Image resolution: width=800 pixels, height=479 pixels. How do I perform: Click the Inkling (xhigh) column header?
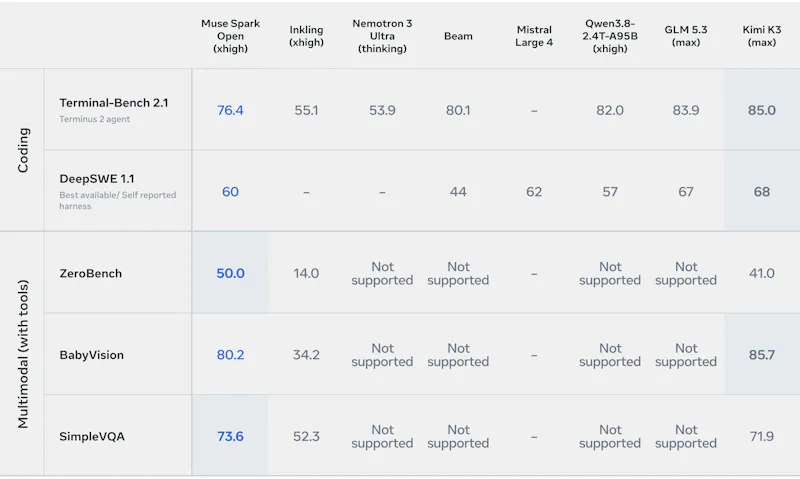306,36
